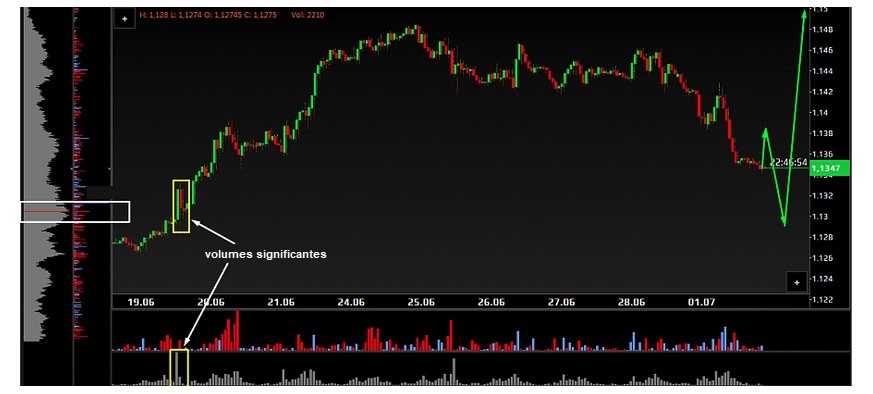Click the 22:46:54 candle countdown timer
This screenshot has width=873, height=394.
788,162
